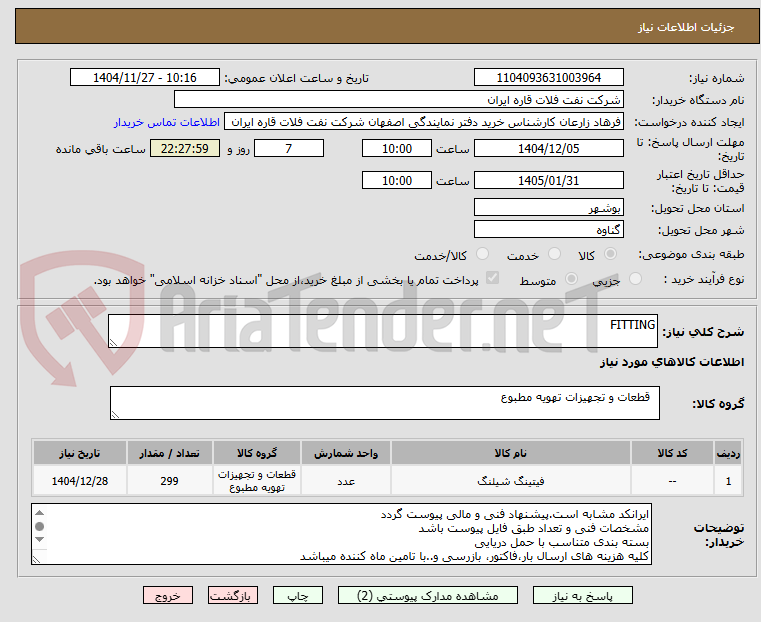
Task: Click the response deadline date 1404/12/05
Action: coord(548,148)
